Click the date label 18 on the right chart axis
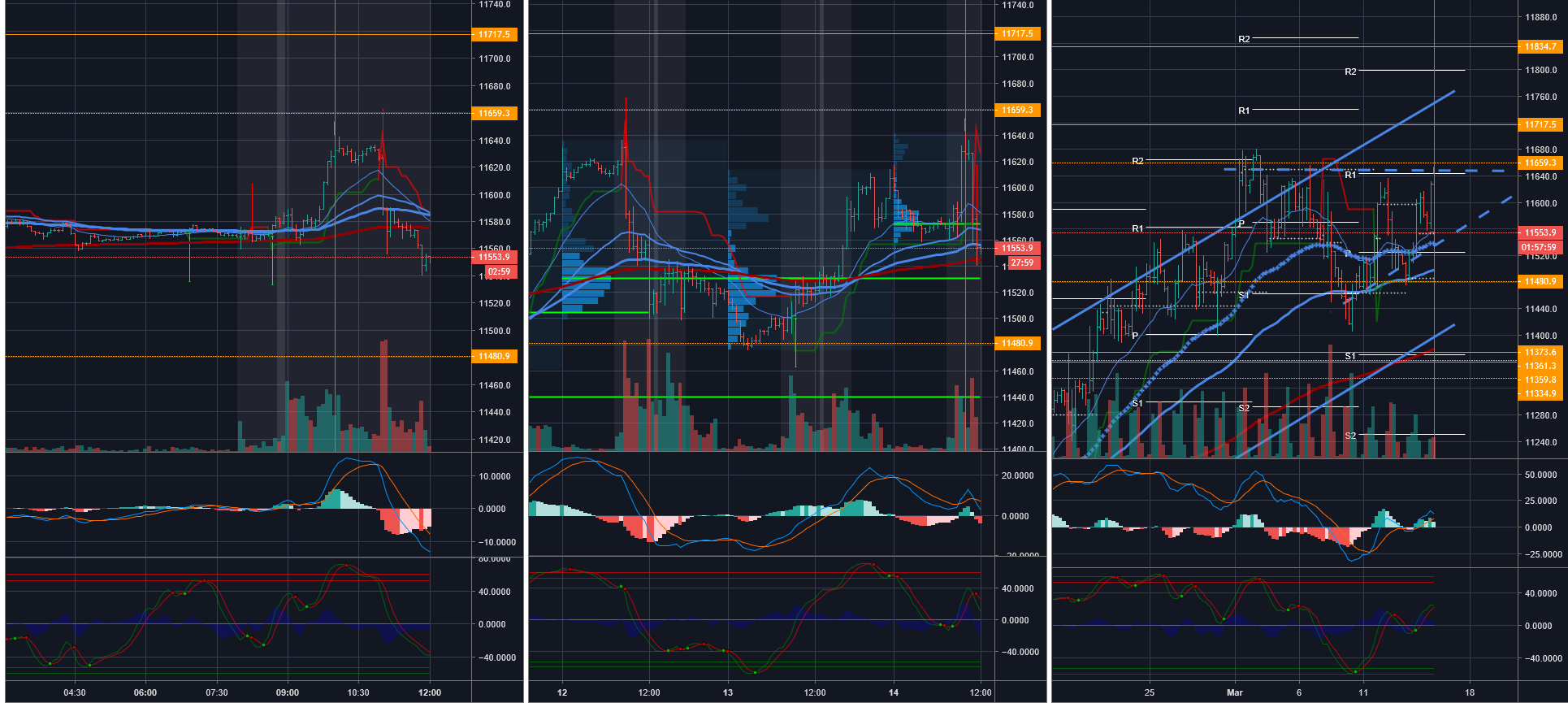Image resolution: width=1568 pixels, height=703 pixels. click(x=1470, y=692)
